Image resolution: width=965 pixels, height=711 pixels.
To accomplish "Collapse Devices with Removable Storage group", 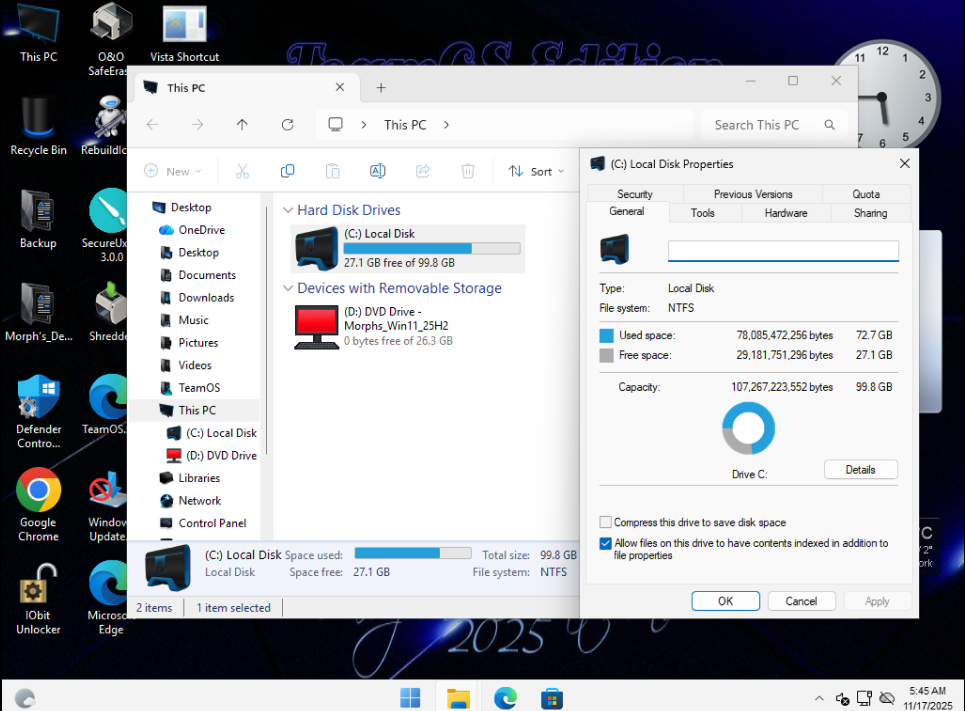I will point(288,289).
